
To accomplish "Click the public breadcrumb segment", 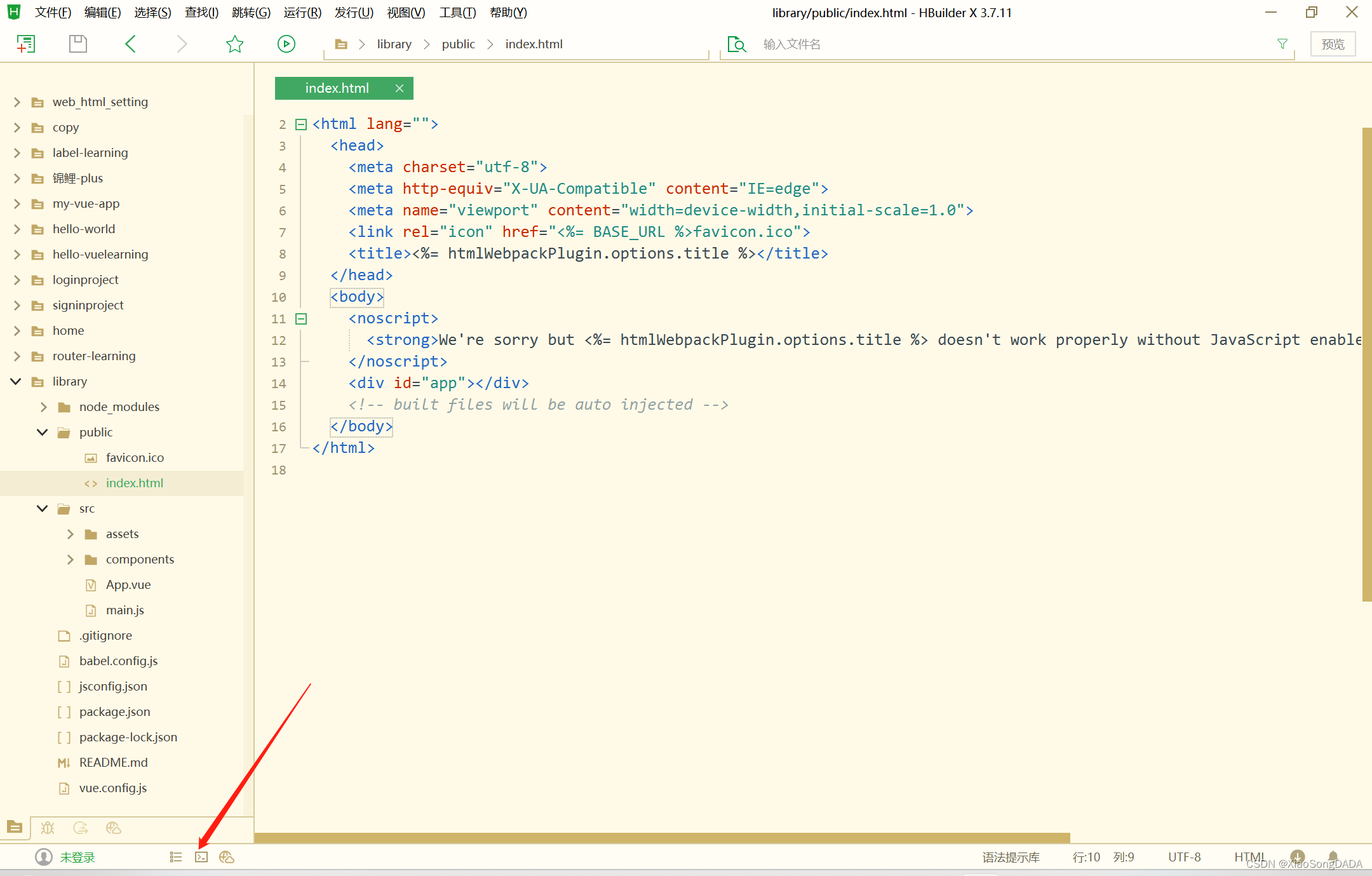I will point(458,44).
